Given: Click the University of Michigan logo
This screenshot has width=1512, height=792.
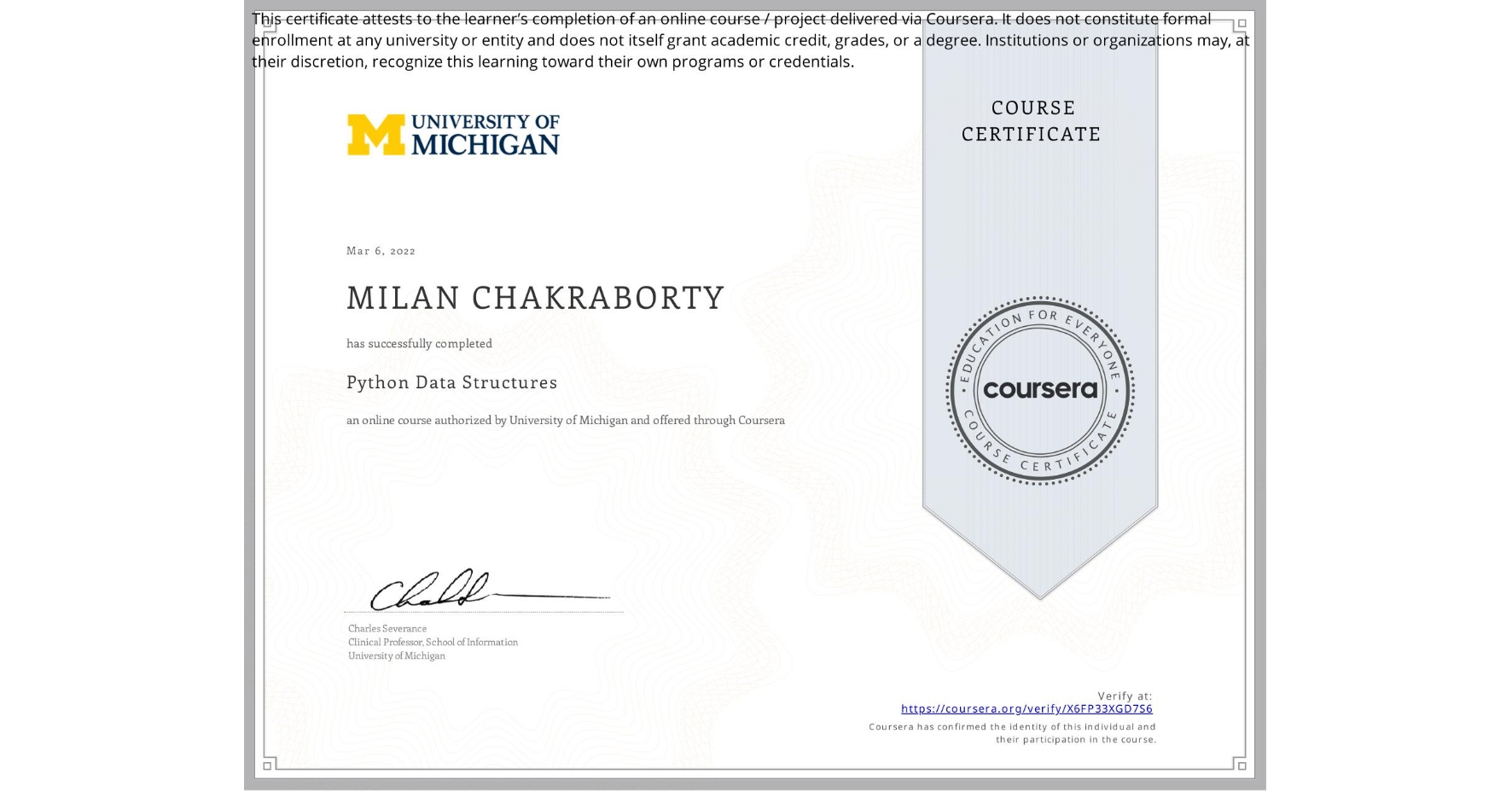Looking at the screenshot, I should 453,135.
